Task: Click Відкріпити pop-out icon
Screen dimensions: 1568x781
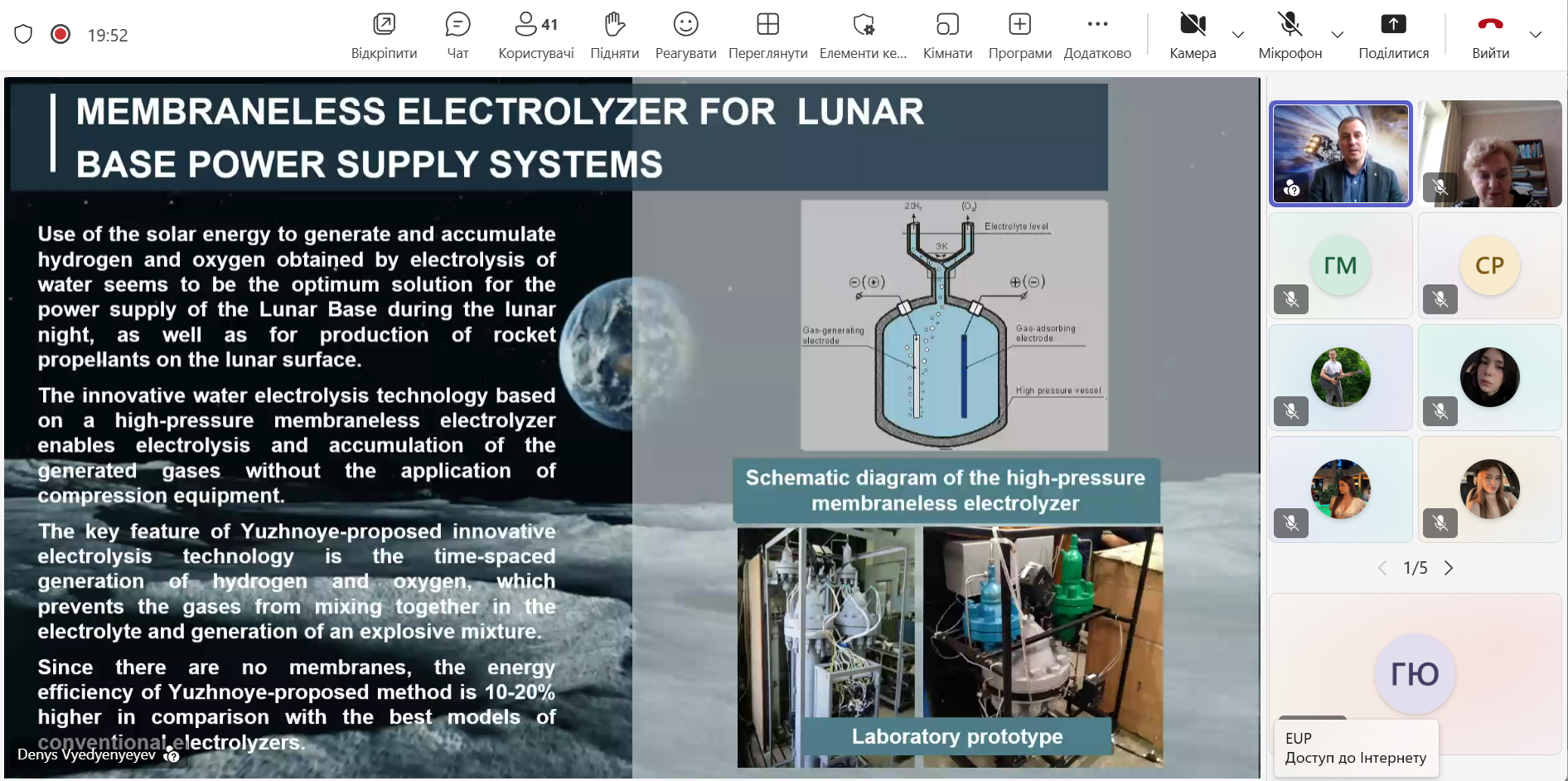Action: point(384,35)
